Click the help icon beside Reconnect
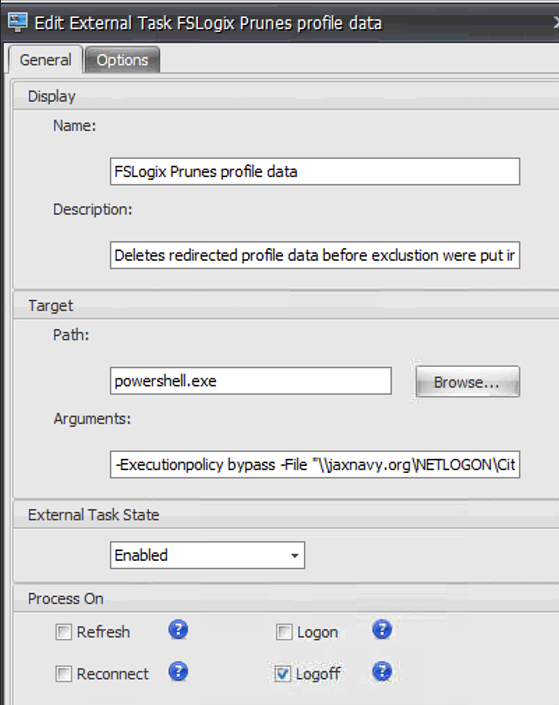This screenshot has height=705, width=559. tap(178, 672)
